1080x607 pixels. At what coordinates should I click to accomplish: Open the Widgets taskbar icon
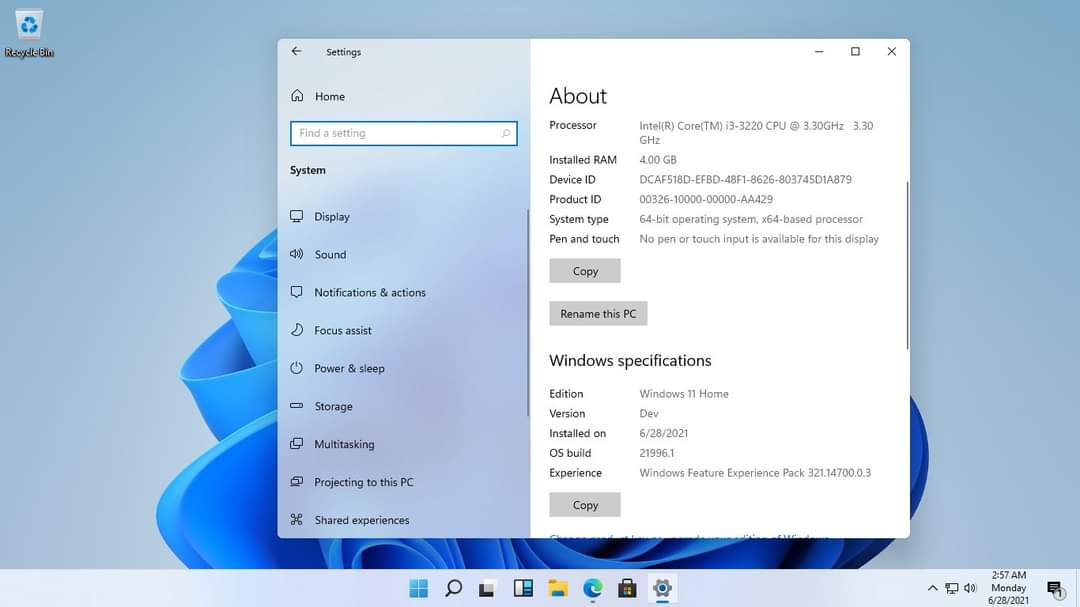[x=523, y=588]
